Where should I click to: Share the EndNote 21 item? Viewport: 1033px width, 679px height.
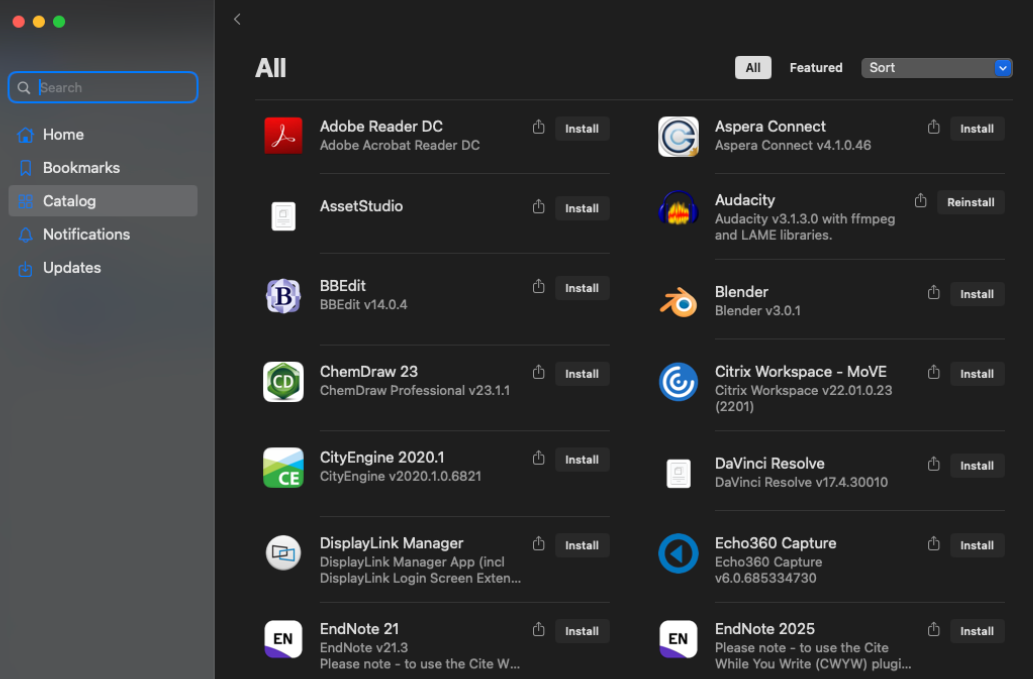click(539, 630)
